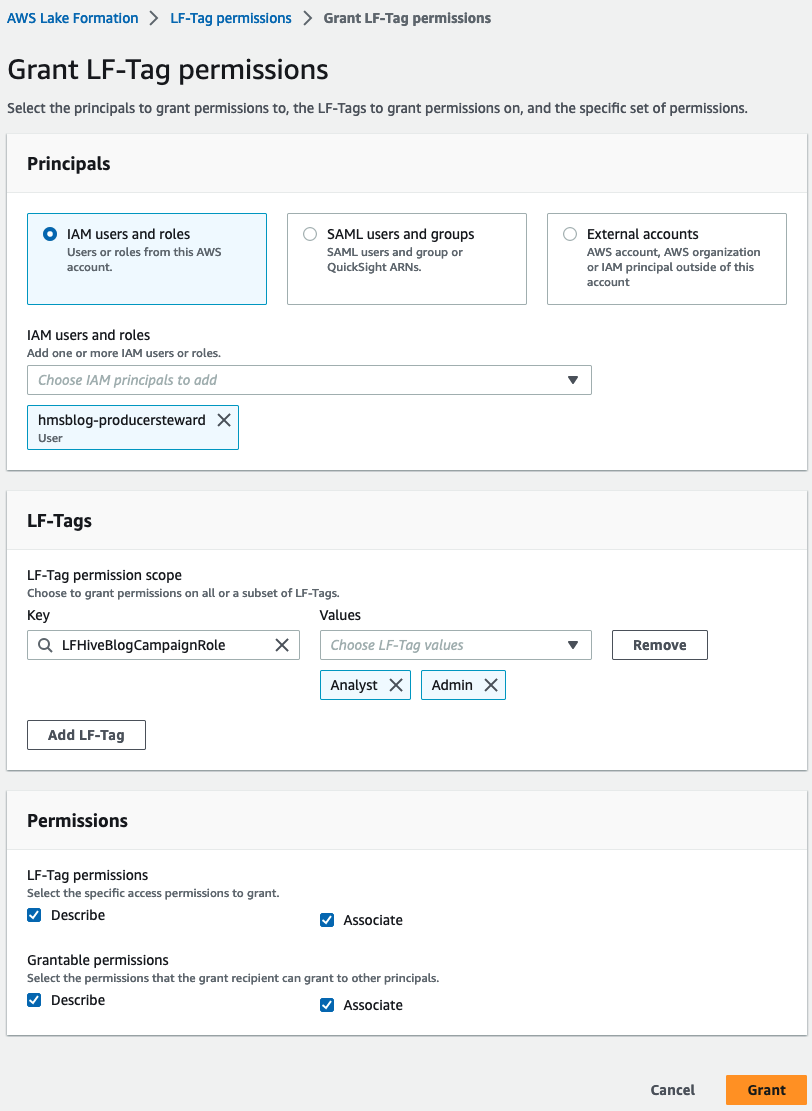
Task: Click the orange Grant button
Action: (x=766, y=1090)
